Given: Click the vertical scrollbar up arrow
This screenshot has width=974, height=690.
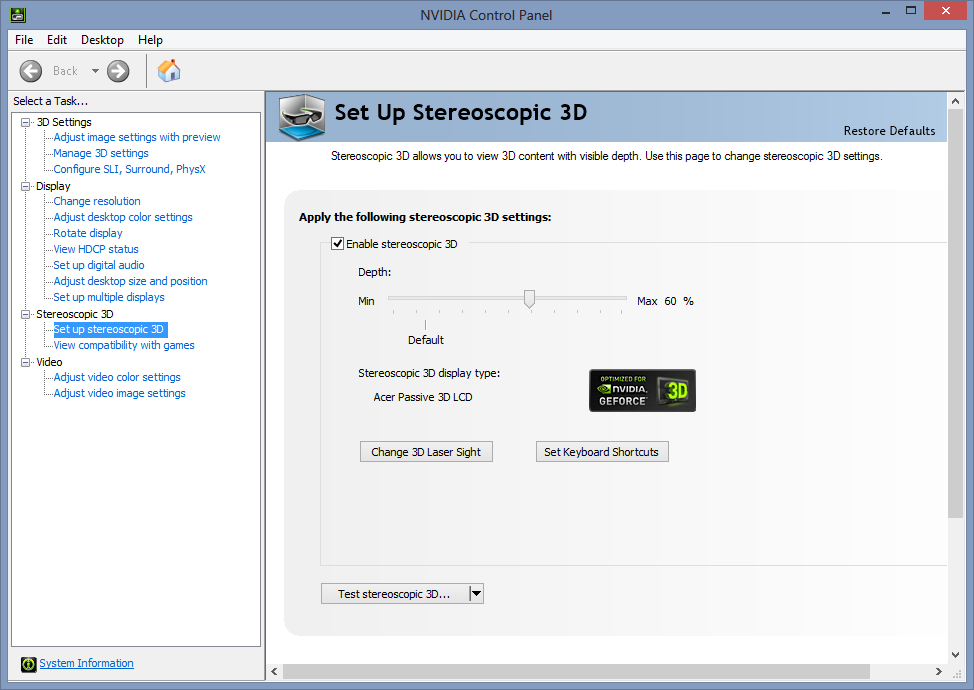Looking at the screenshot, I should 955,101.
